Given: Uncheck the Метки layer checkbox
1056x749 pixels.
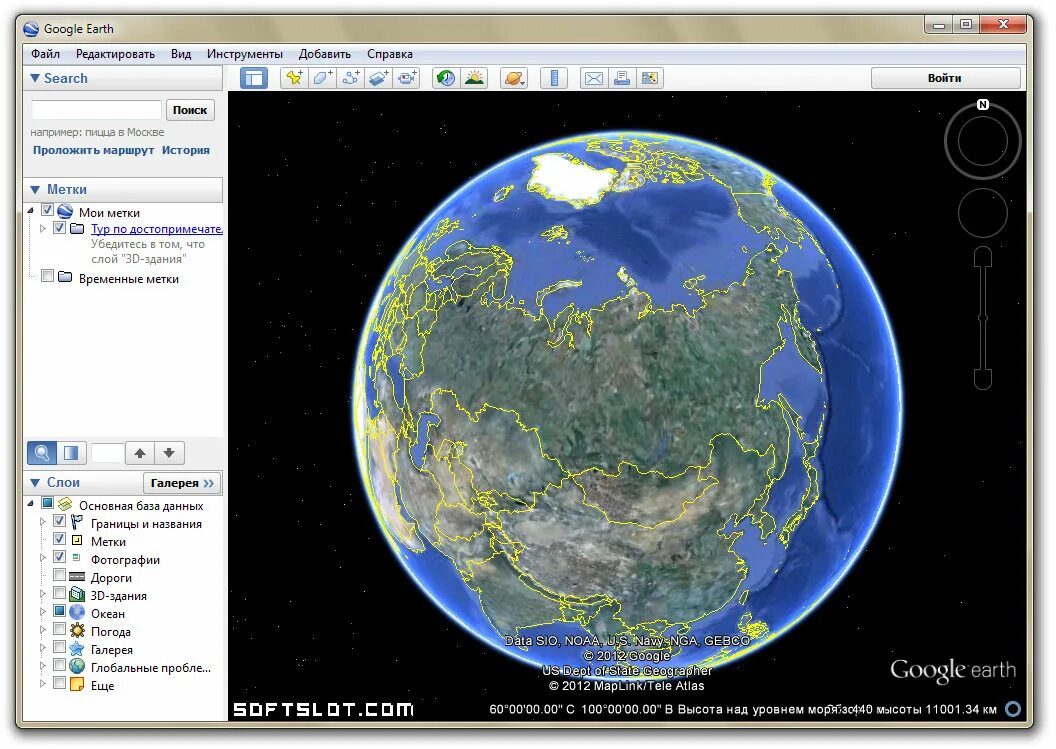Looking at the screenshot, I should point(59,539).
